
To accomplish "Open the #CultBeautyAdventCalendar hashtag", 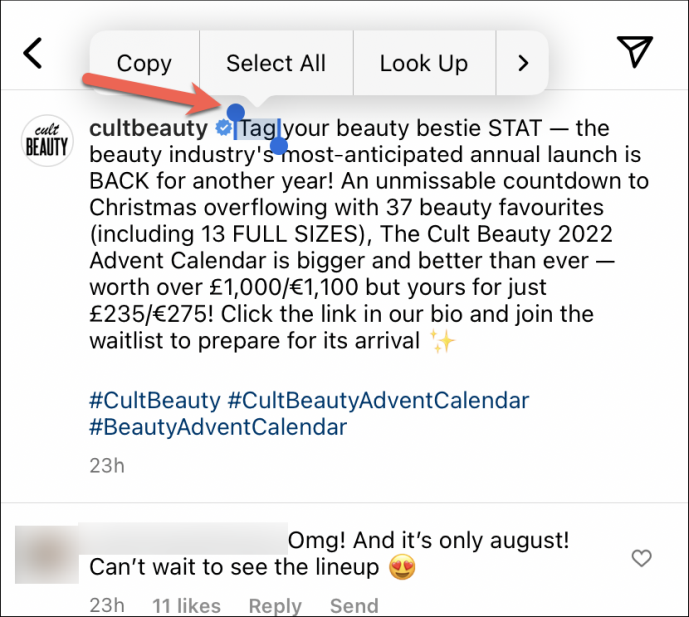I will coord(378,400).
